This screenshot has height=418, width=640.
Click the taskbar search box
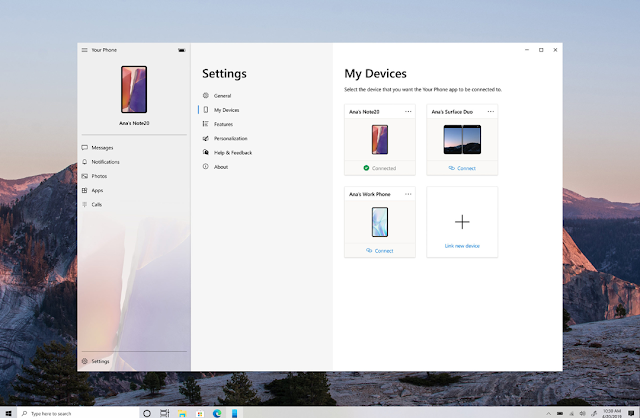(78, 413)
